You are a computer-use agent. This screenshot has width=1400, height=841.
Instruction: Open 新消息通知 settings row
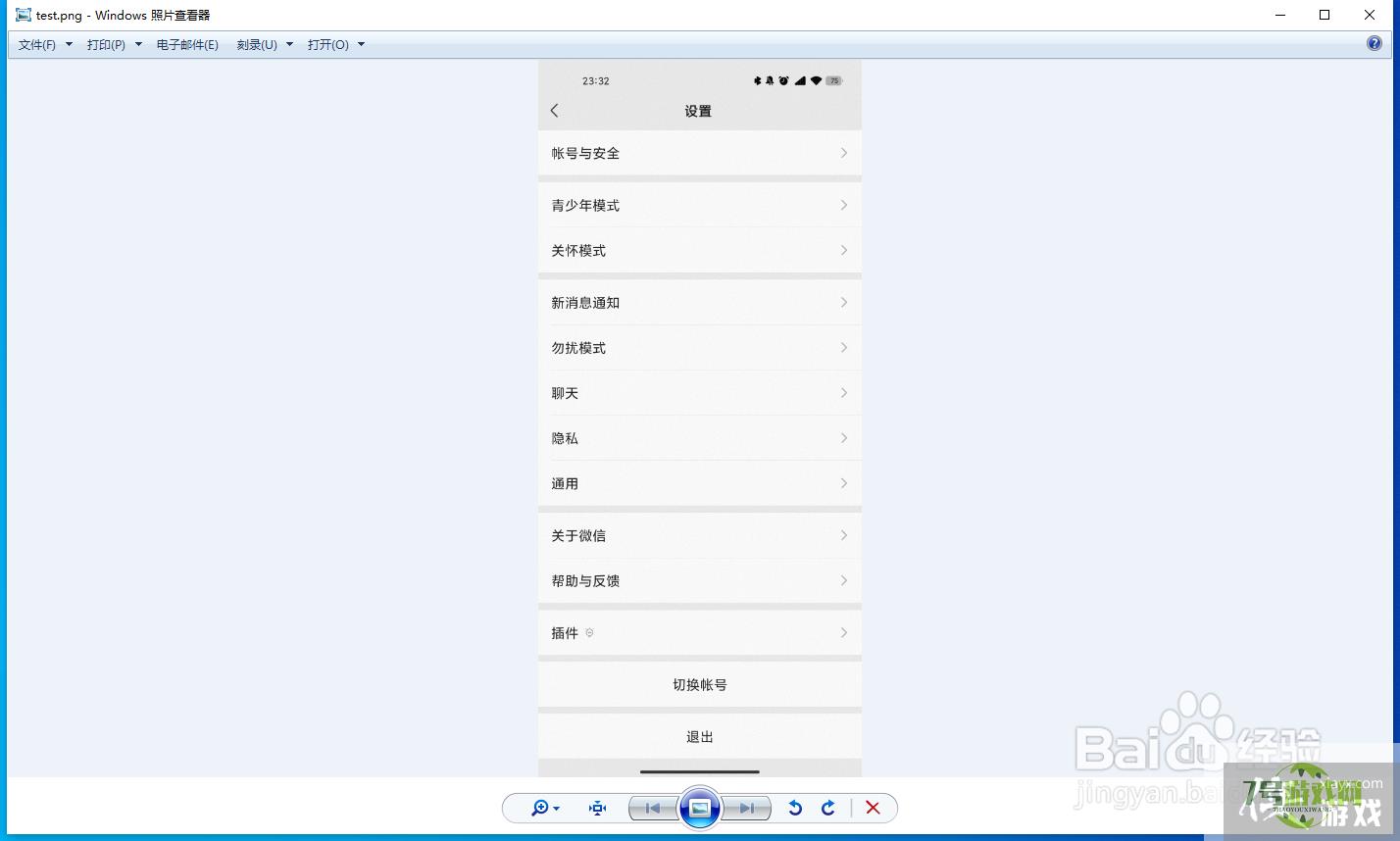coord(699,302)
